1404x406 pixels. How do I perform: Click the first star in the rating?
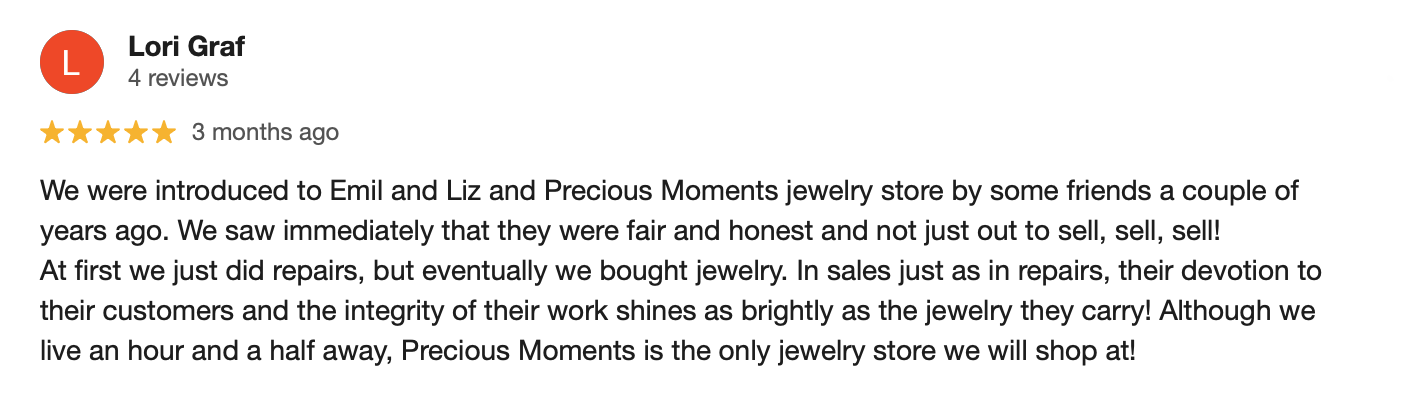pos(52,132)
